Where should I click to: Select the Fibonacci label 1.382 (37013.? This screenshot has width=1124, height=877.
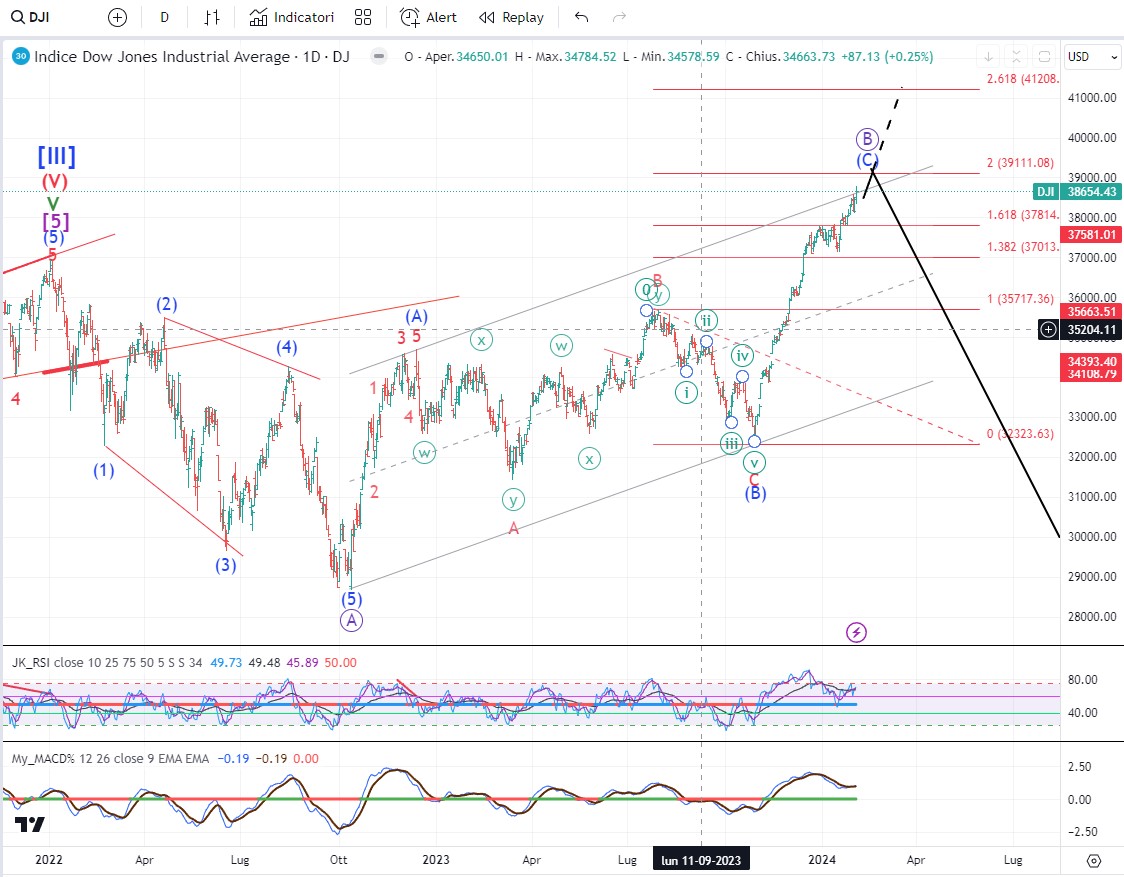(x=1022, y=247)
